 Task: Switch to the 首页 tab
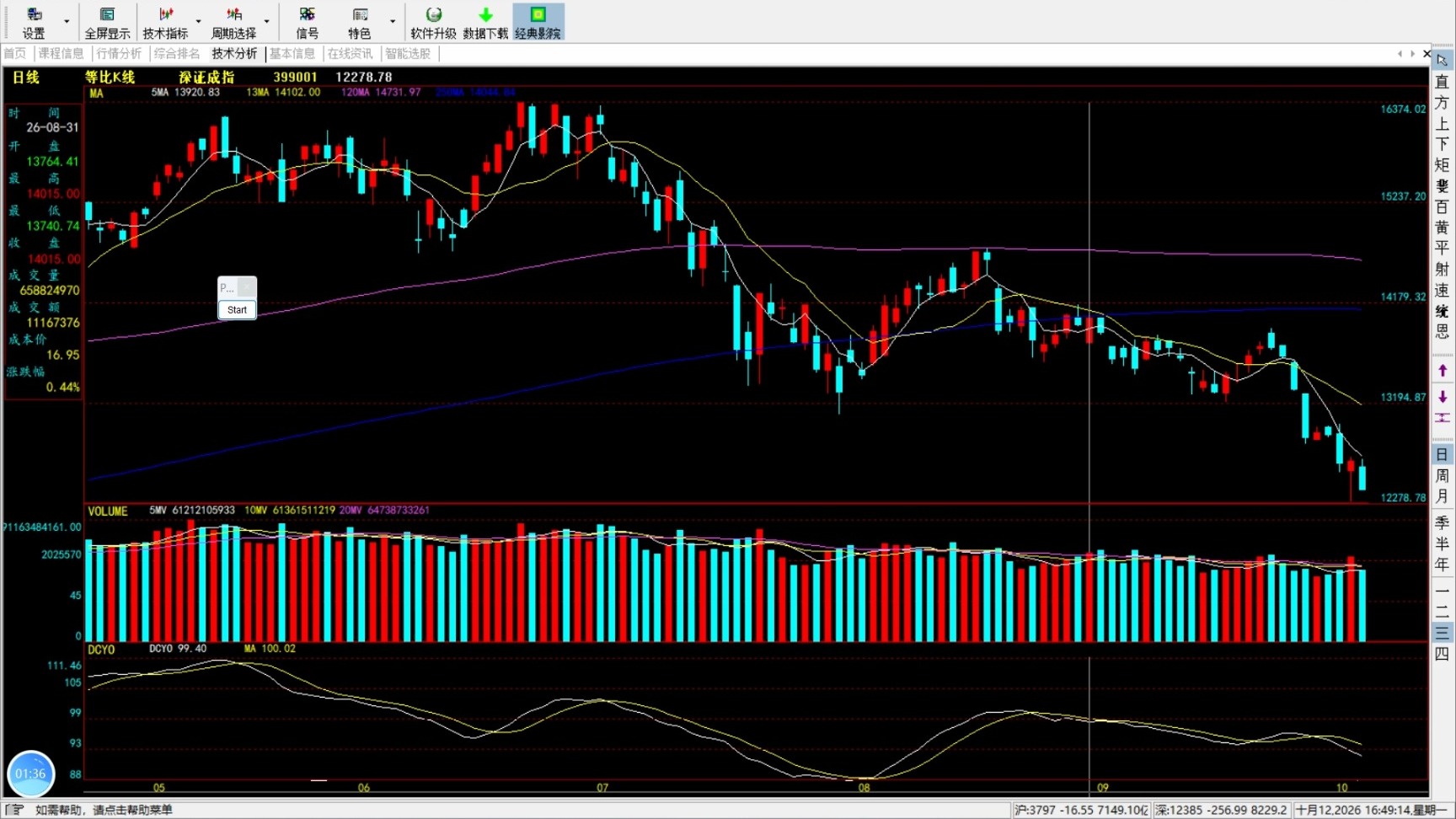click(15, 53)
